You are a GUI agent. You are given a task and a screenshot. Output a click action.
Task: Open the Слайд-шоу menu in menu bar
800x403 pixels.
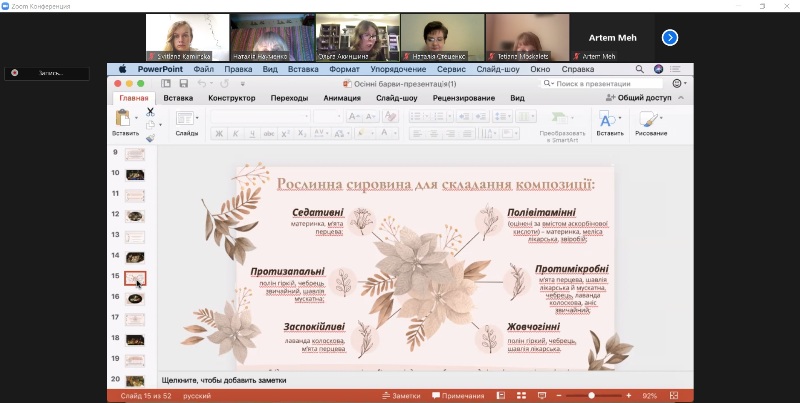pyautogui.click(x=496, y=70)
